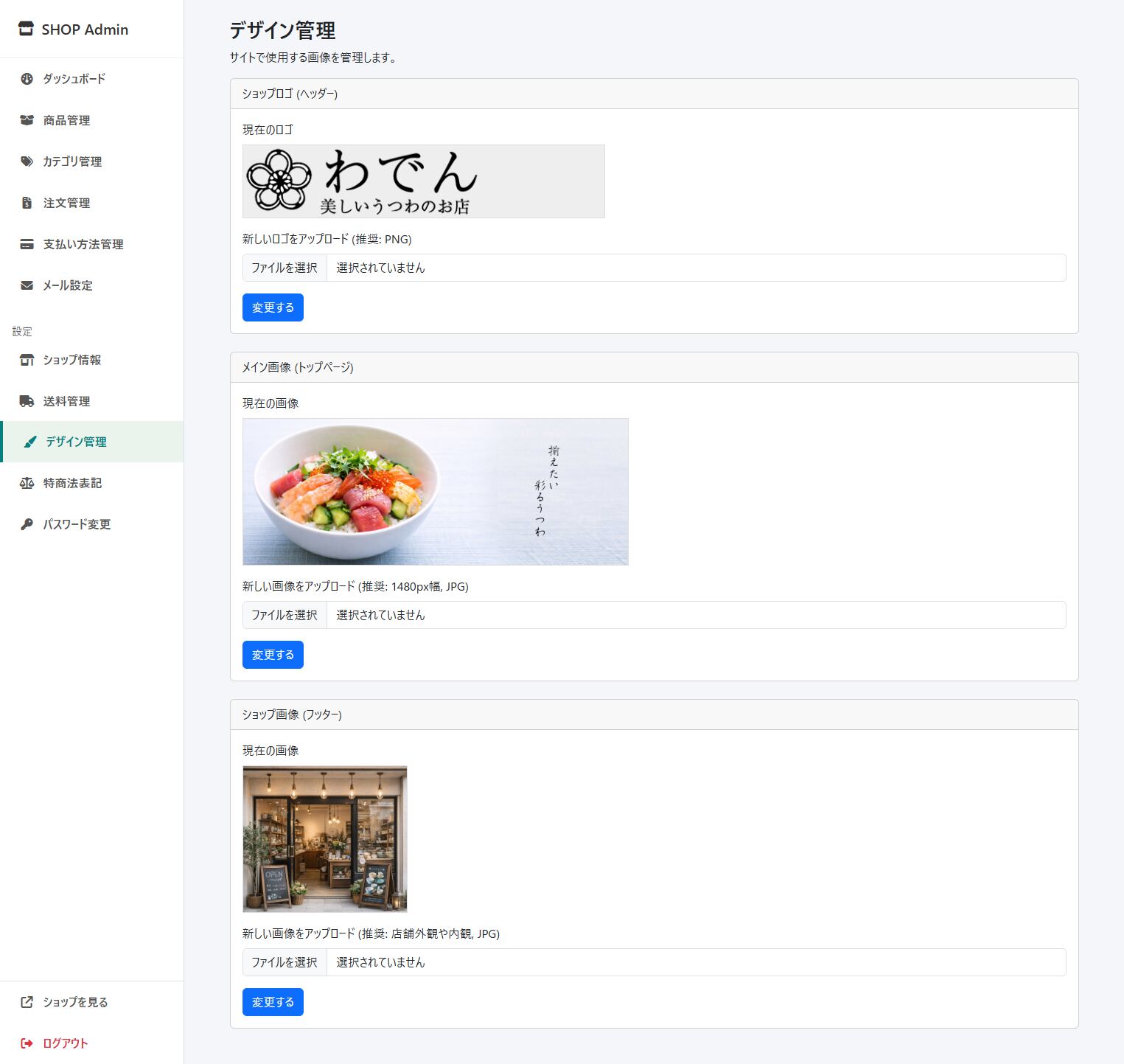Log out using the ログアウト link

(65, 1043)
